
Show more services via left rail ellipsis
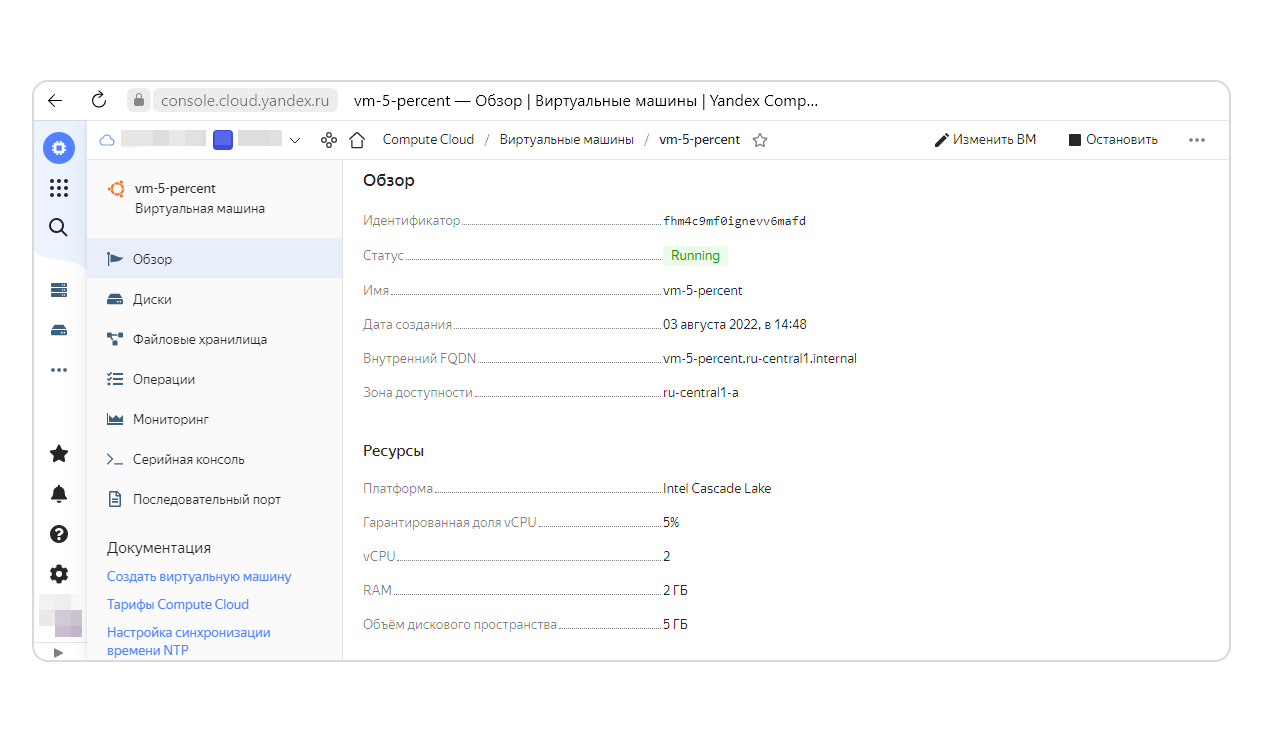point(59,370)
